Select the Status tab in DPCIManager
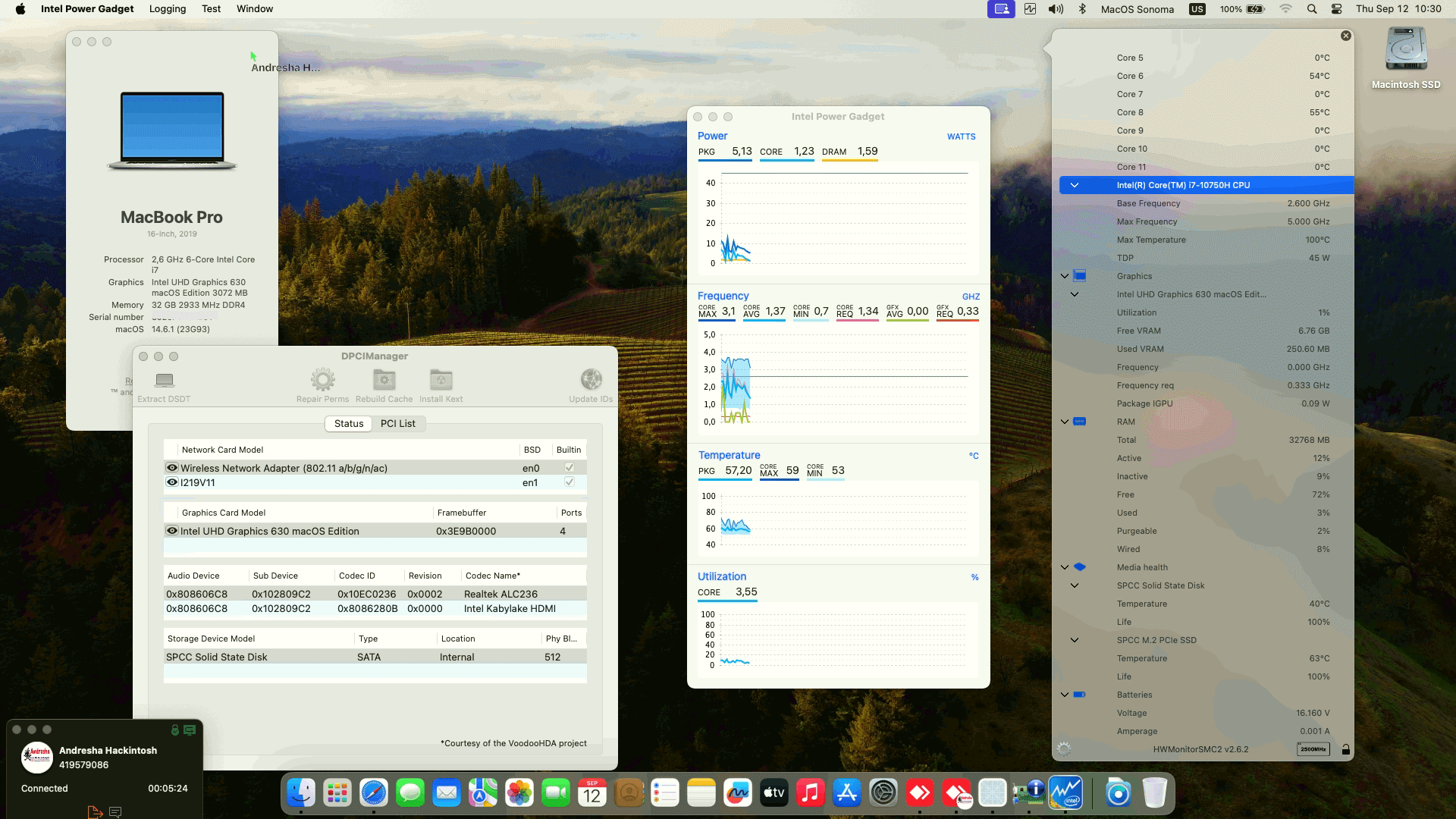This screenshot has height=819, width=1456. [x=349, y=423]
